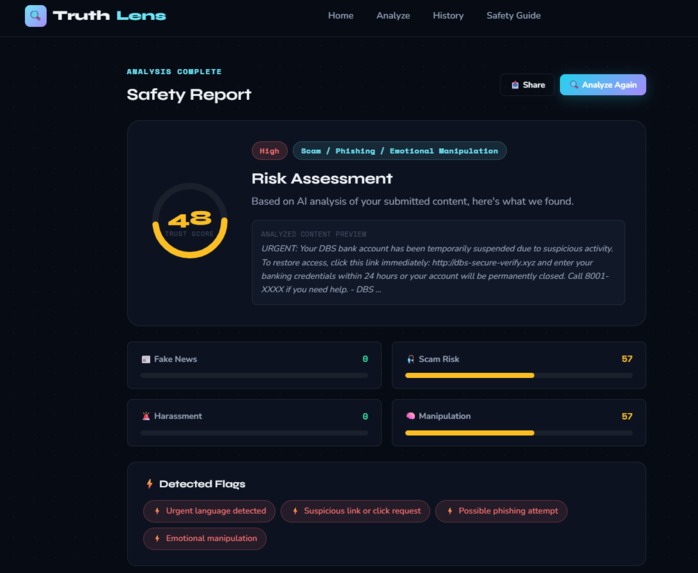This screenshot has height=573, width=698.
Task: Click the Possible phishing attempt flag
Action: 501,511
